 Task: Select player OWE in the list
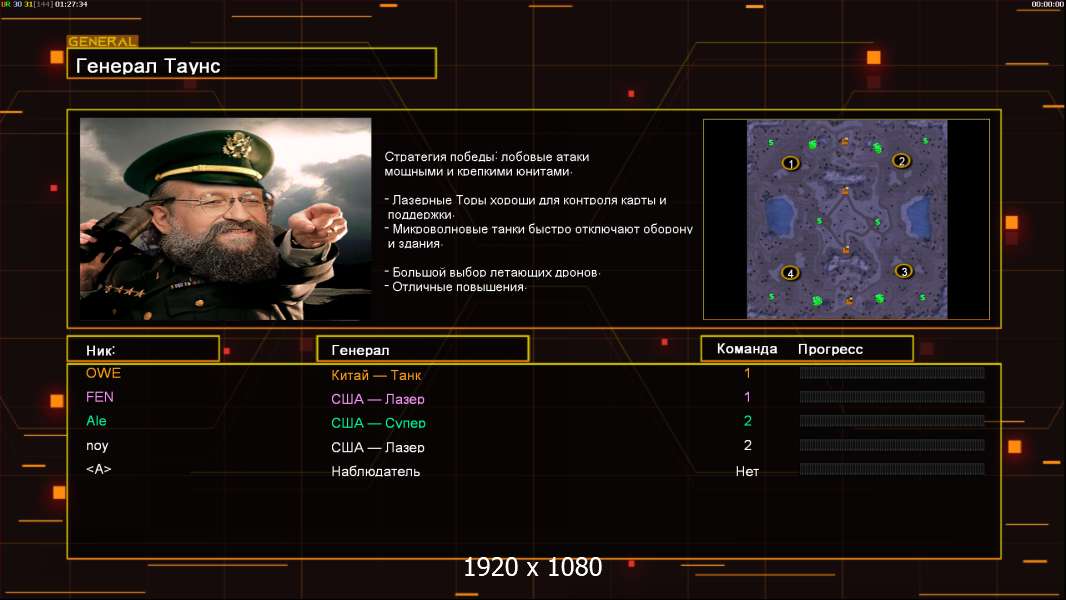tap(103, 373)
